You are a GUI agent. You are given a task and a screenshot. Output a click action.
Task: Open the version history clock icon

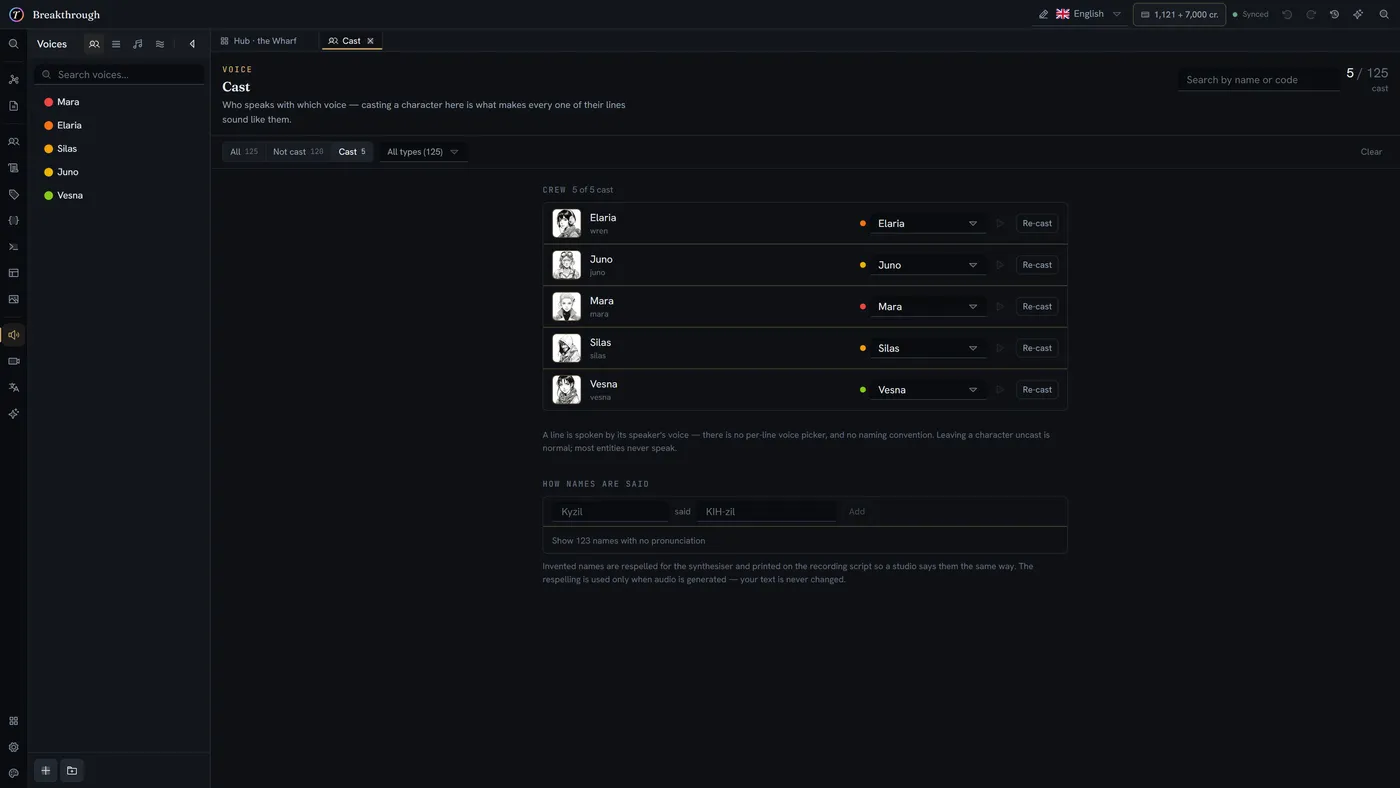tap(1334, 15)
